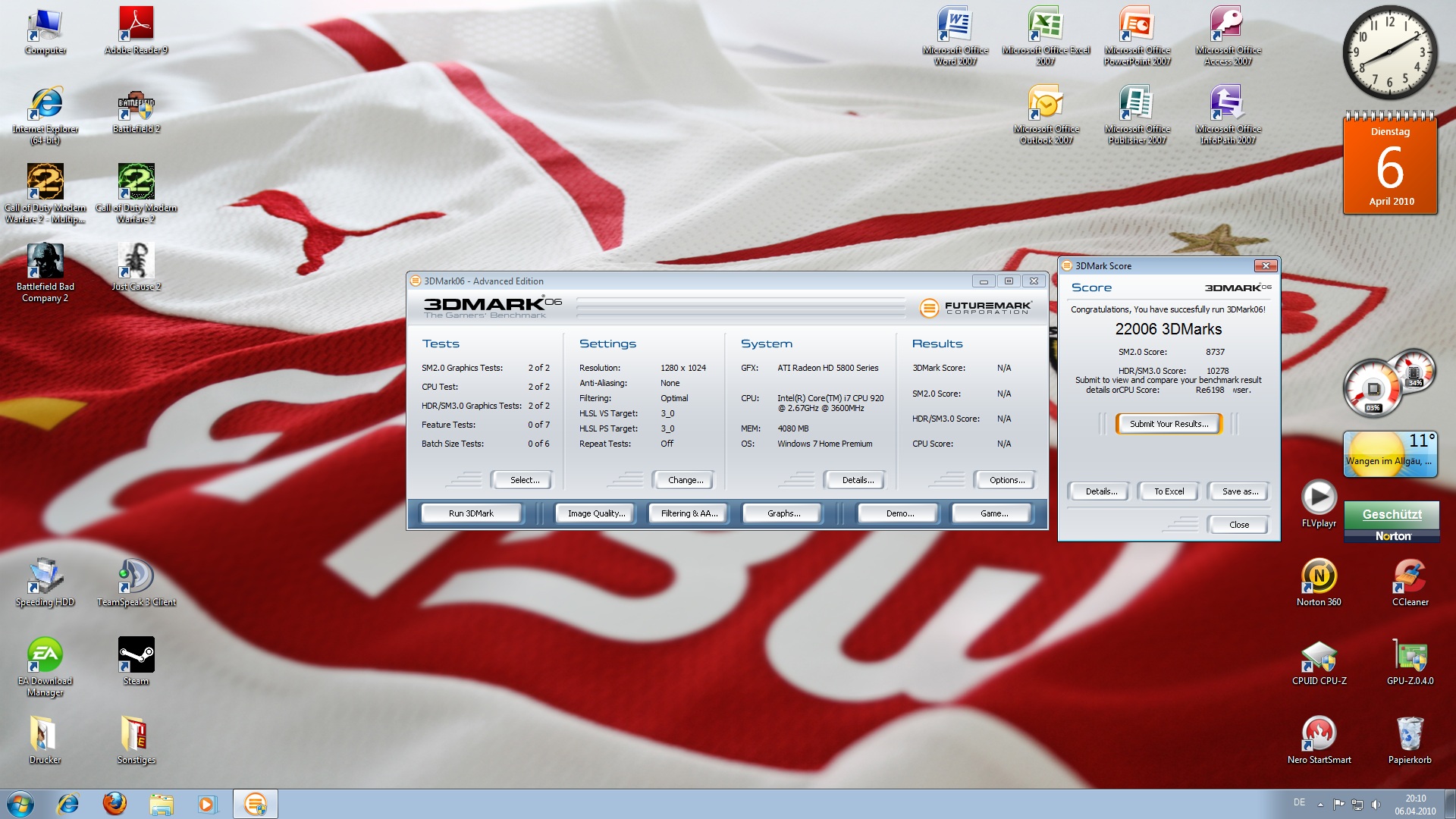Open the Computer desktop icon

click(x=45, y=31)
